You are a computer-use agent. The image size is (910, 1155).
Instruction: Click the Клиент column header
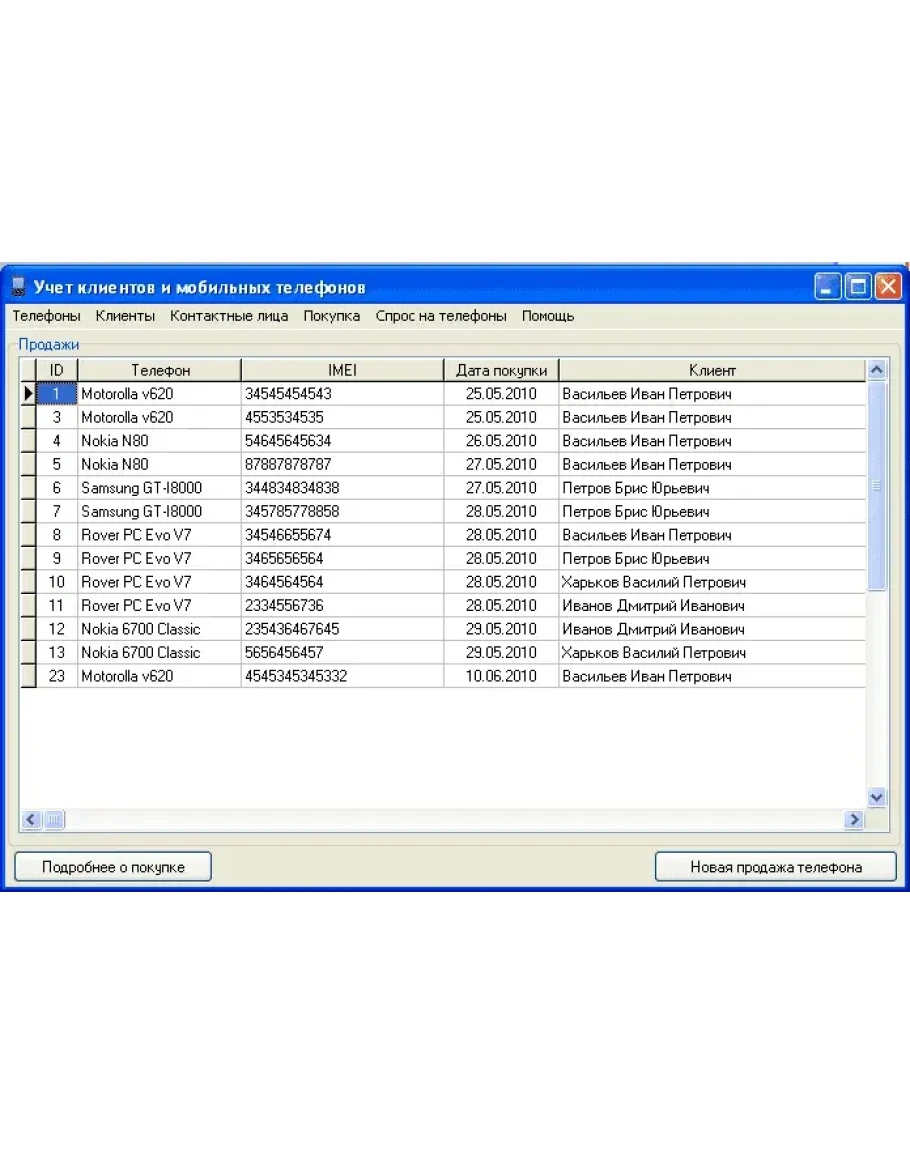coord(711,370)
